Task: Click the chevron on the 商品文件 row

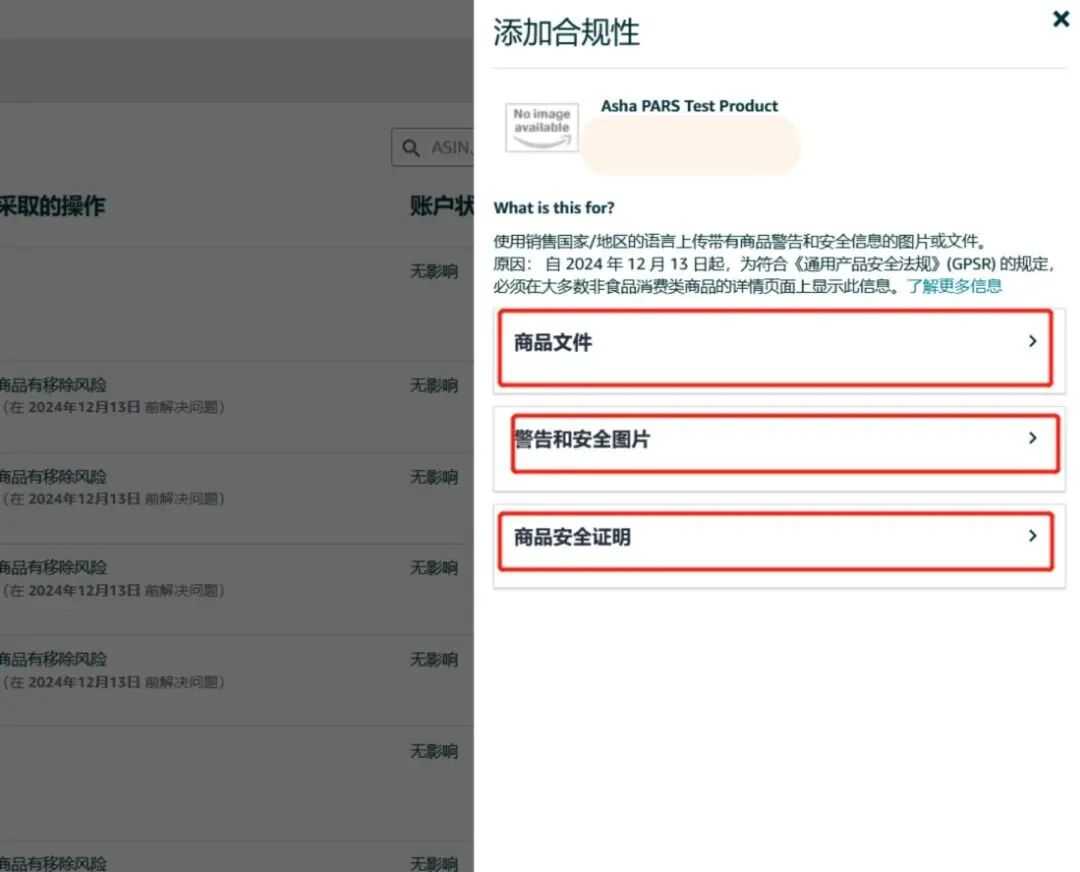Action: coord(1032,341)
